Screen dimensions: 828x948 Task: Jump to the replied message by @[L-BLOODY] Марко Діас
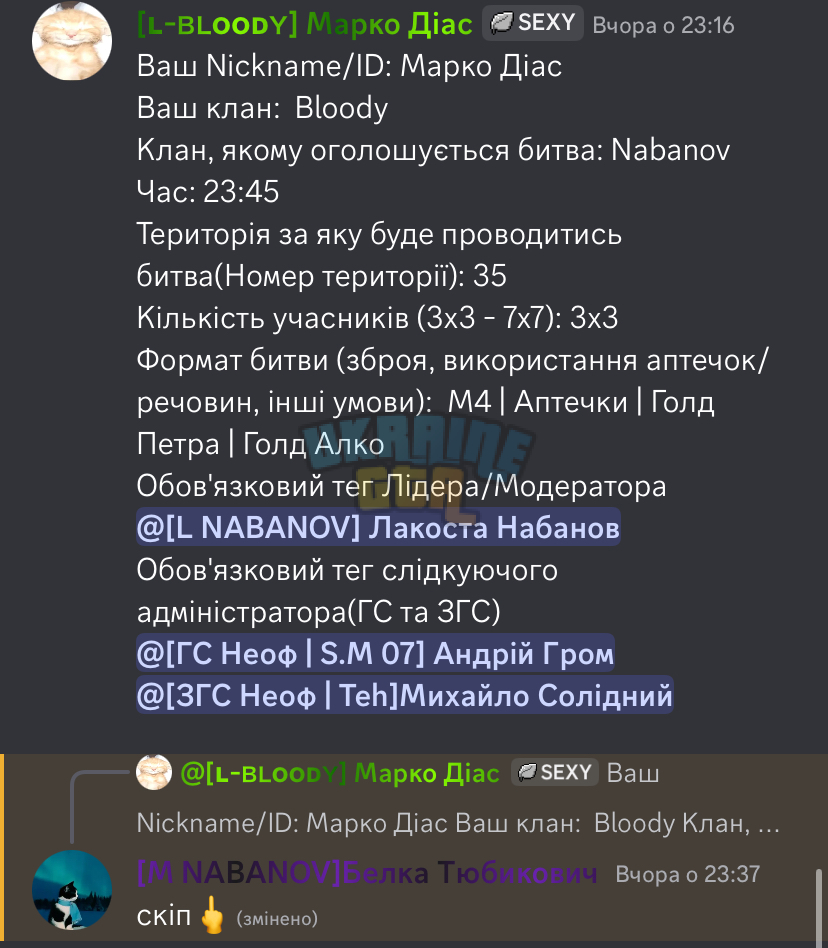click(x=340, y=773)
